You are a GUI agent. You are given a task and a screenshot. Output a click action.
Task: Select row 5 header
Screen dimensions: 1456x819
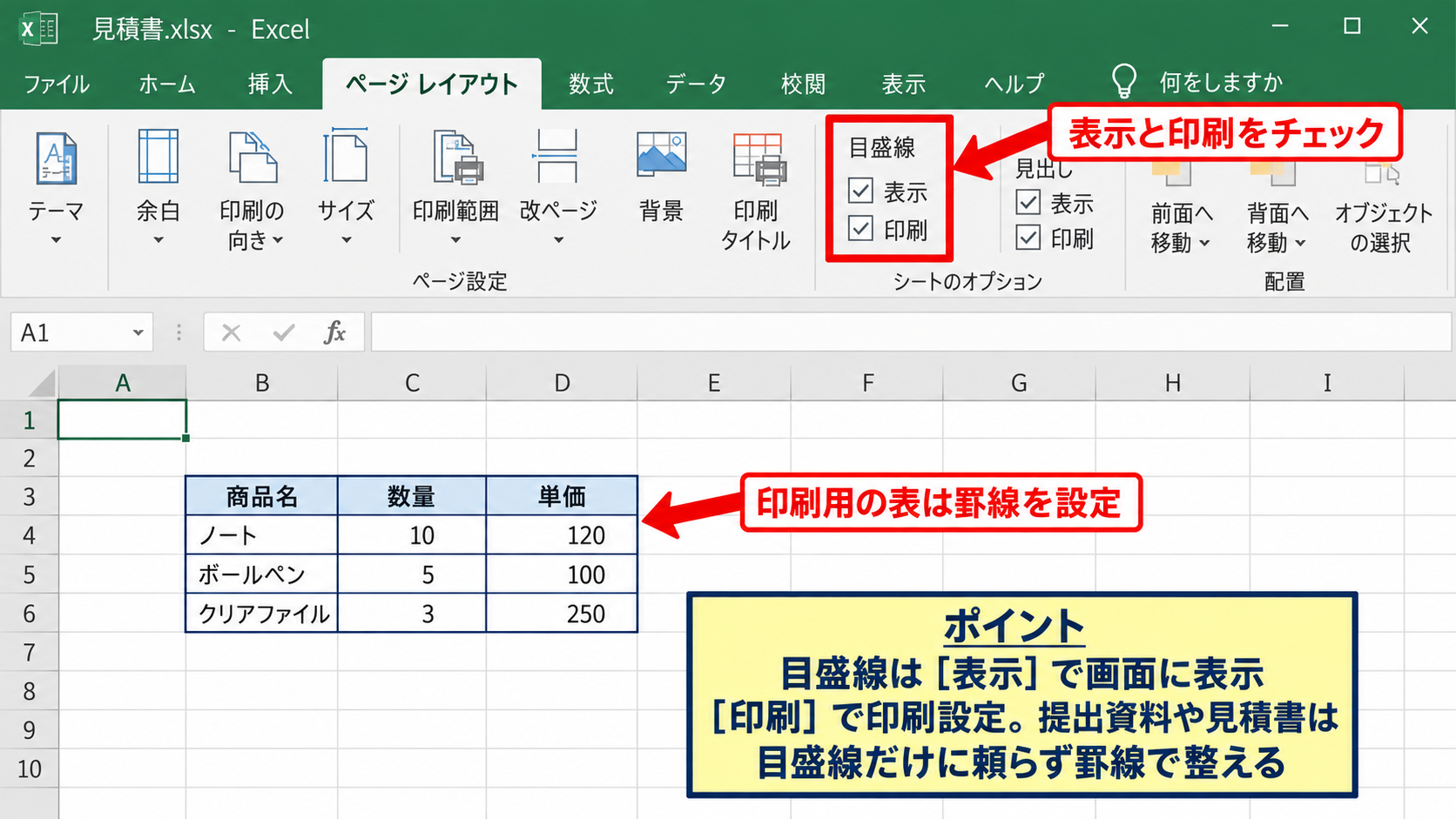[30, 574]
